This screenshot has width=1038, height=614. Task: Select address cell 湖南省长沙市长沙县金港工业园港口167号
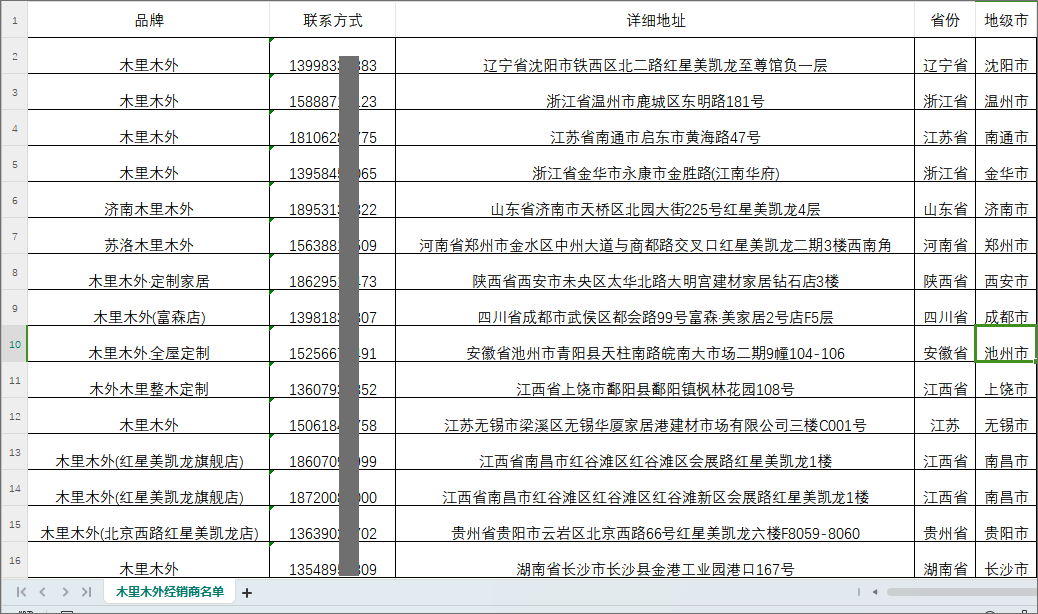655,560
